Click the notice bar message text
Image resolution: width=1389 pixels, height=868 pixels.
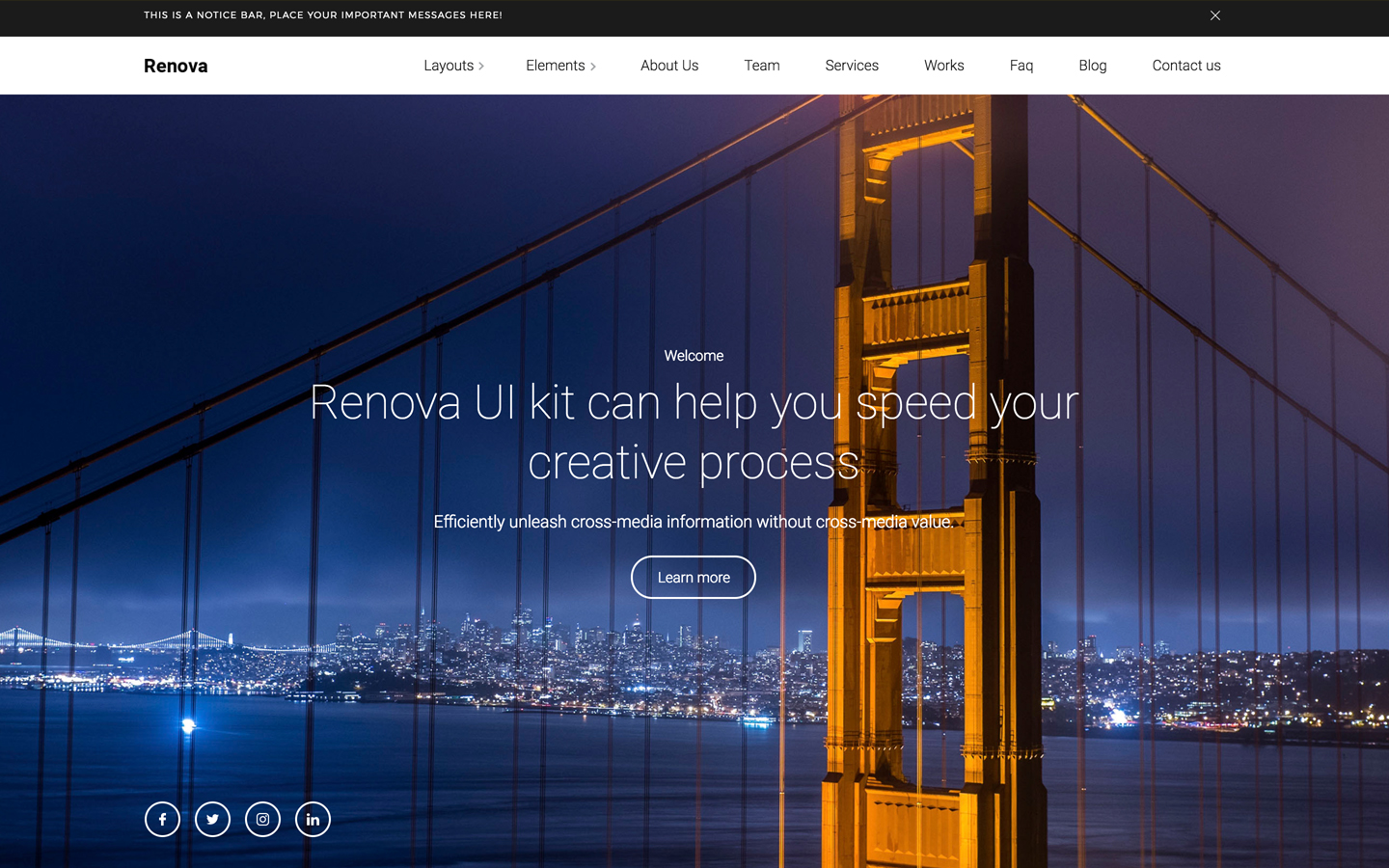323,15
